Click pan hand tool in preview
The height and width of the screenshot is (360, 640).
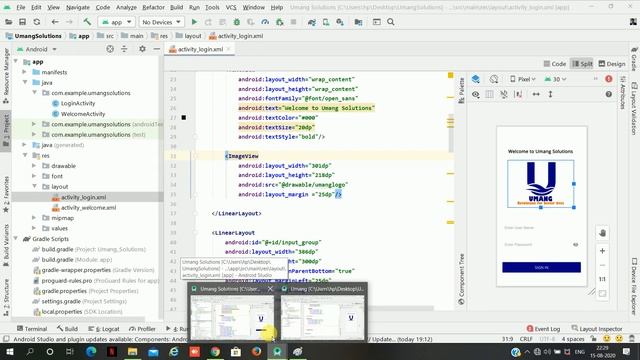point(602,233)
